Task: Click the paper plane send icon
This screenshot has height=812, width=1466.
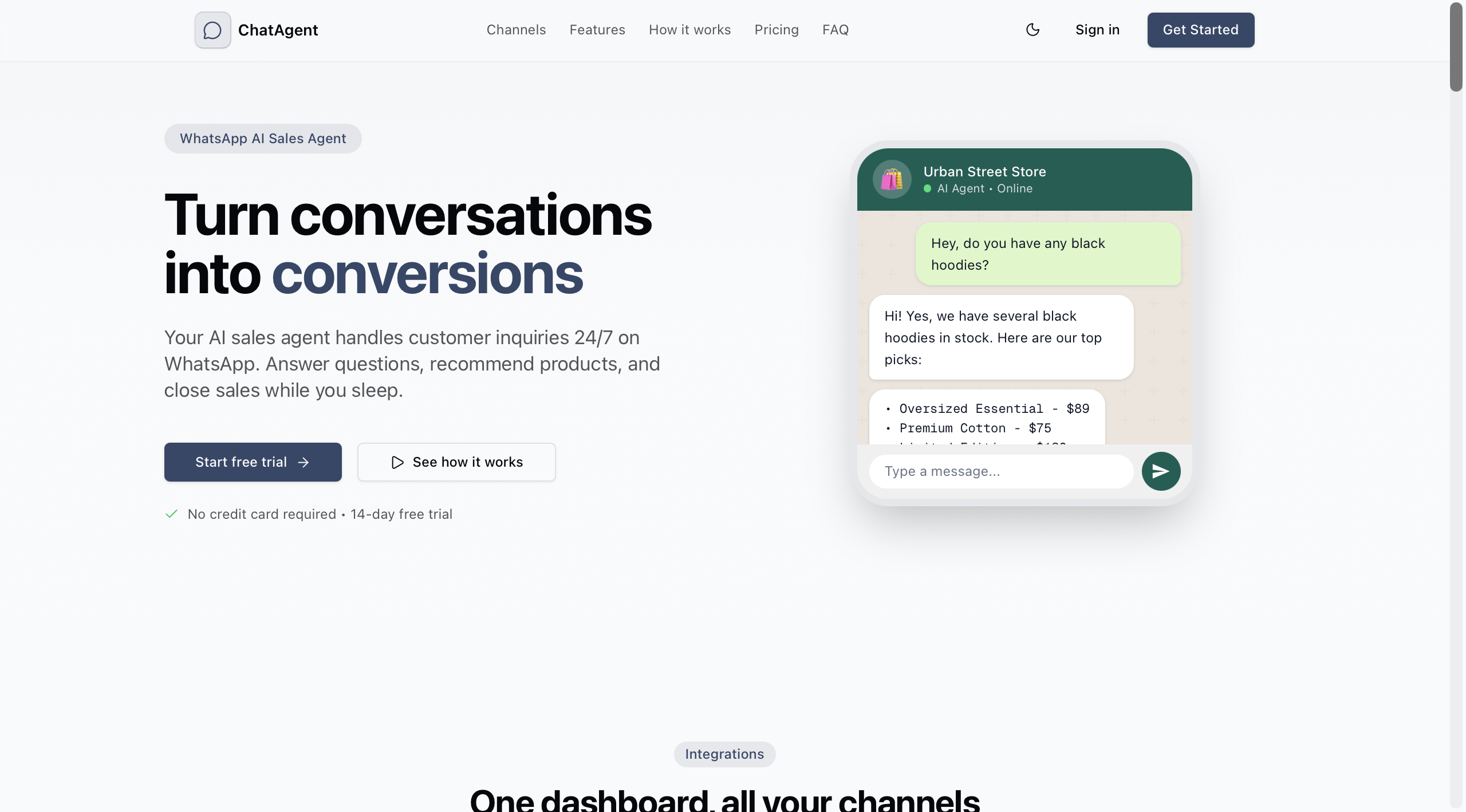Action: click(1161, 471)
